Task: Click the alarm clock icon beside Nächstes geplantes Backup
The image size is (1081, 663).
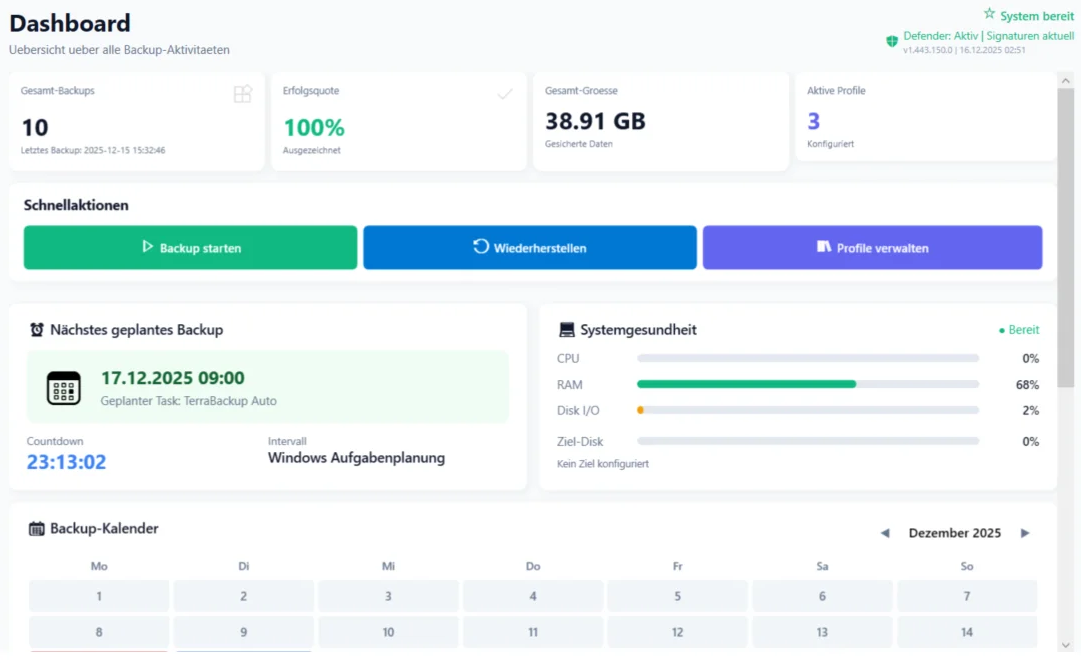Action: point(37,330)
